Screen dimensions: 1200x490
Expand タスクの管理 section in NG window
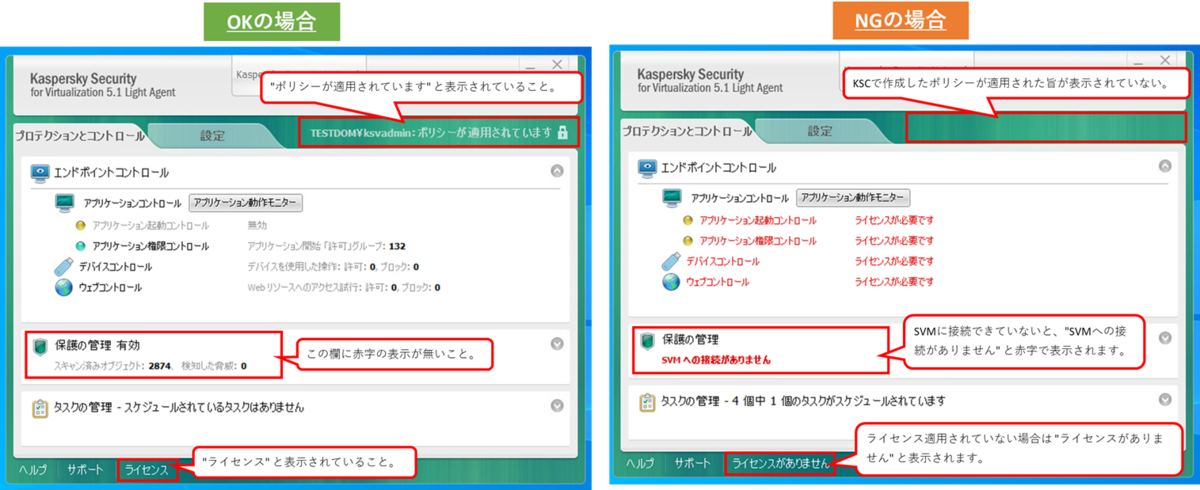pos(1165,400)
